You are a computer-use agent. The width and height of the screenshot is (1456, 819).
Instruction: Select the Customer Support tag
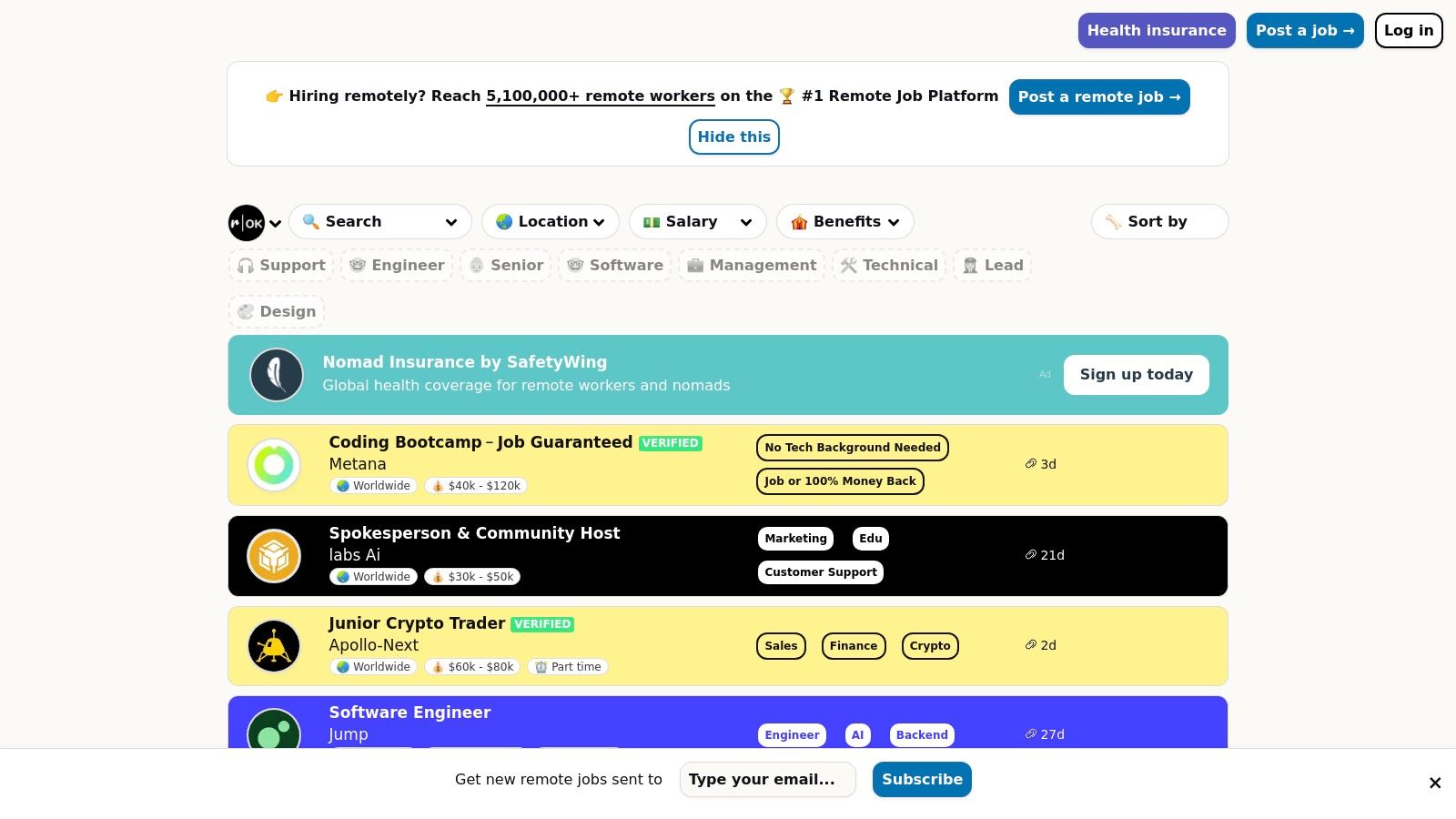(x=821, y=572)
